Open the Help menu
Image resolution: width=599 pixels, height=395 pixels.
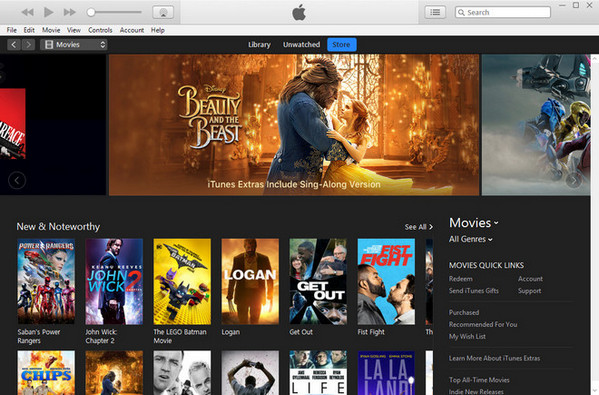click(x=157, y=30)
